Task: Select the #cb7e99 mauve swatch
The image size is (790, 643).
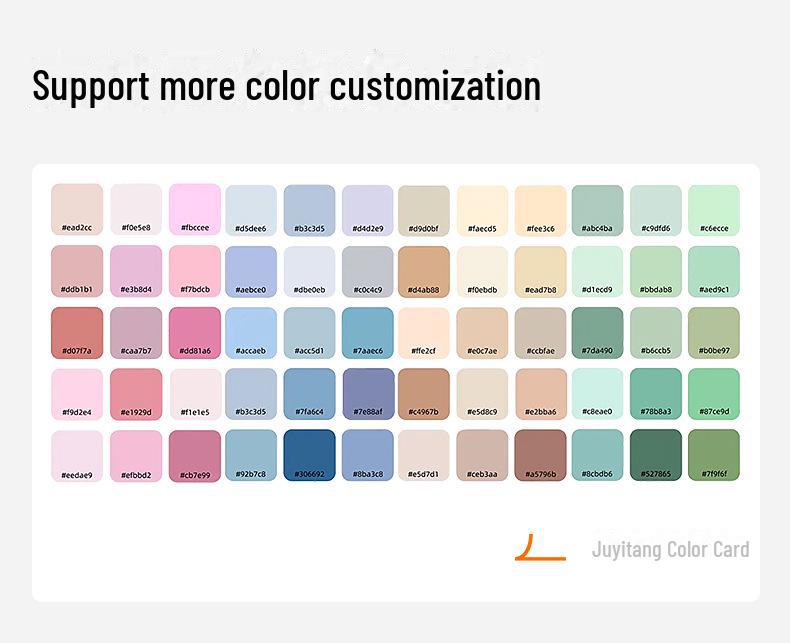Action: click(x=195, y=455)
